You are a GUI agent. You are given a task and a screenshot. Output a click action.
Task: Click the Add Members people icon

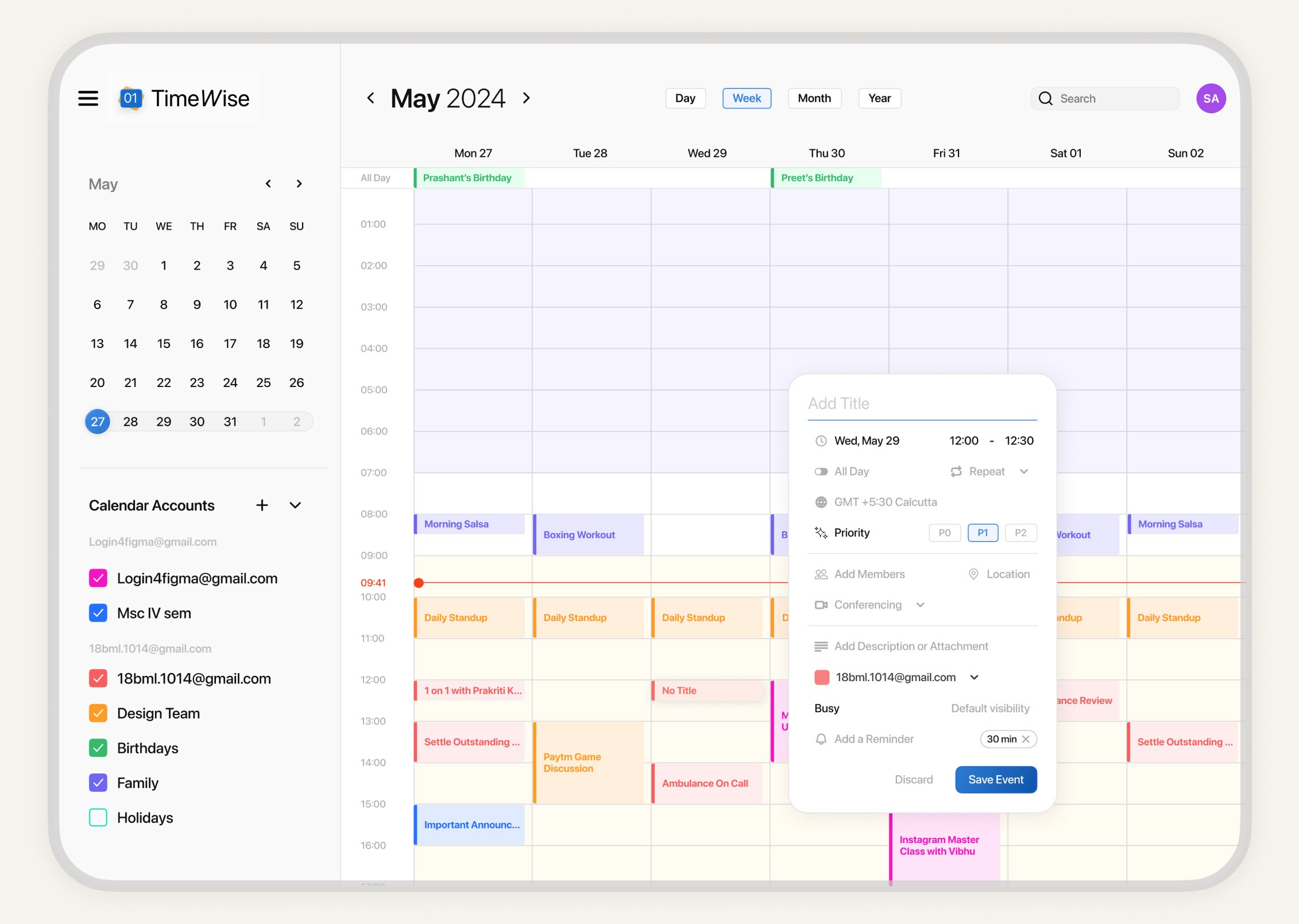tap(821, 574)
